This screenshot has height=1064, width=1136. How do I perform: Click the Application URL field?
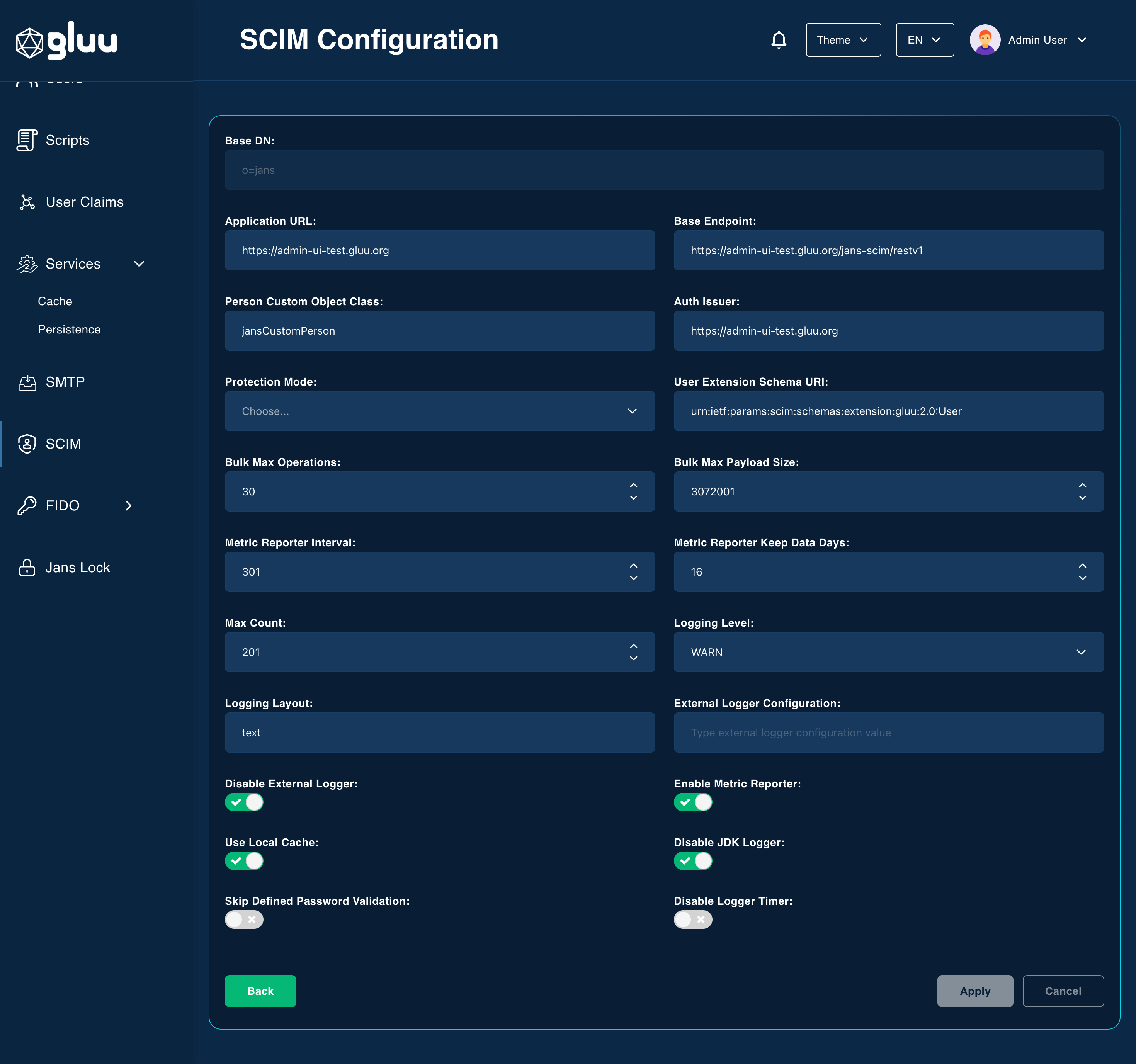(439, 251)
